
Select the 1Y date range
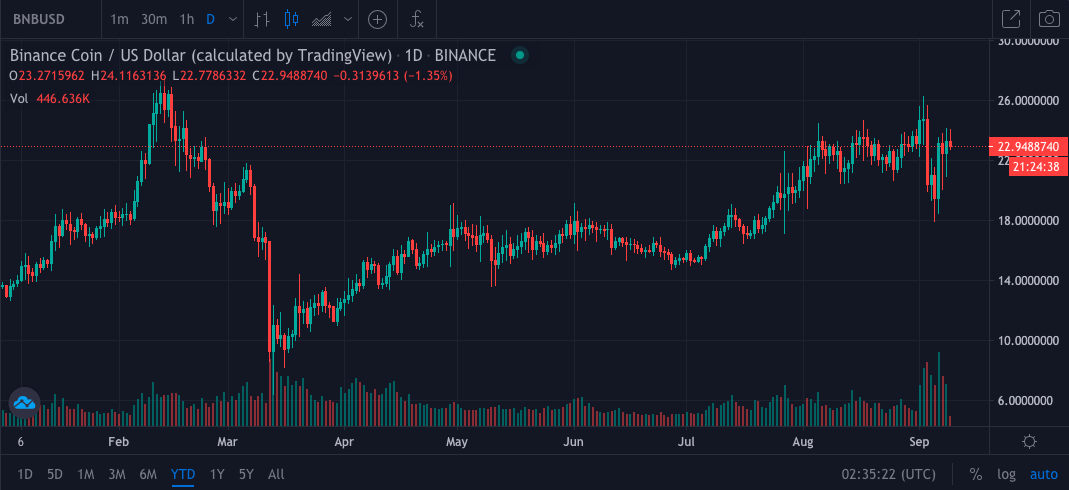coord(217,474)
